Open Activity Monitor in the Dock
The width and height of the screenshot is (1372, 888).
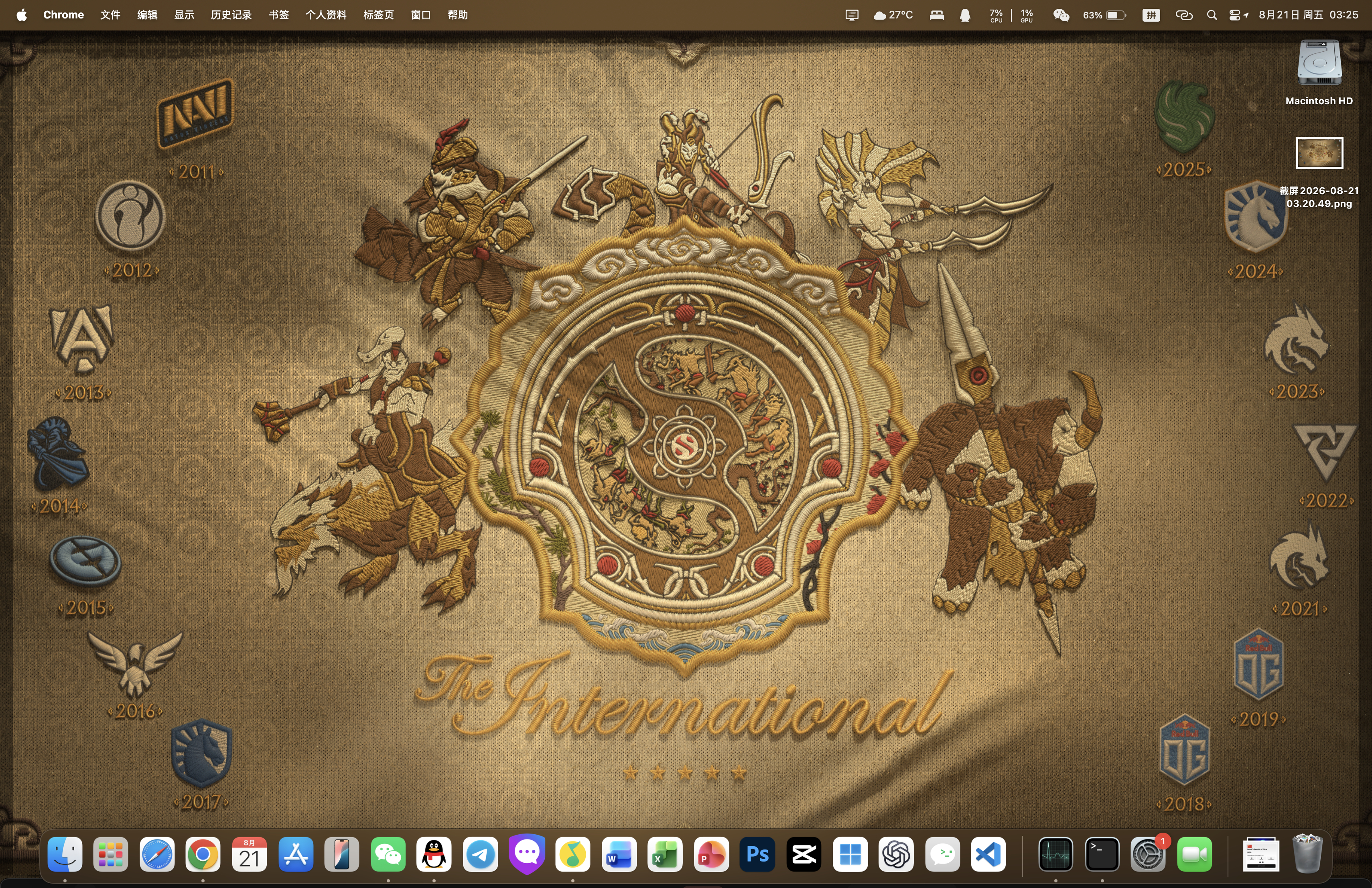[1055, 854]
